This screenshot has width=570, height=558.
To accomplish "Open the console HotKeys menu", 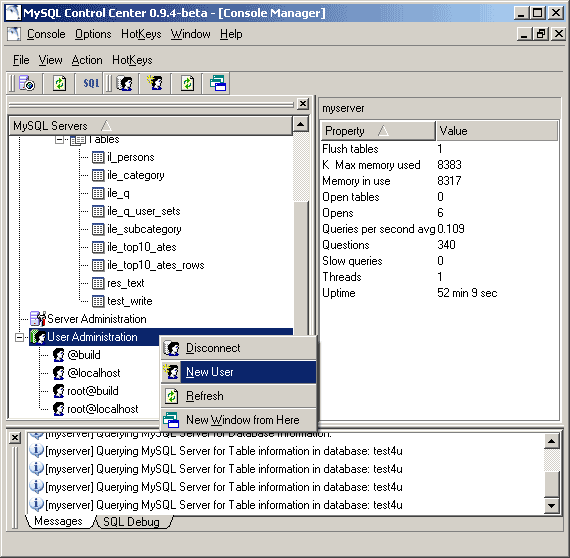I will (x=132, y=60).
